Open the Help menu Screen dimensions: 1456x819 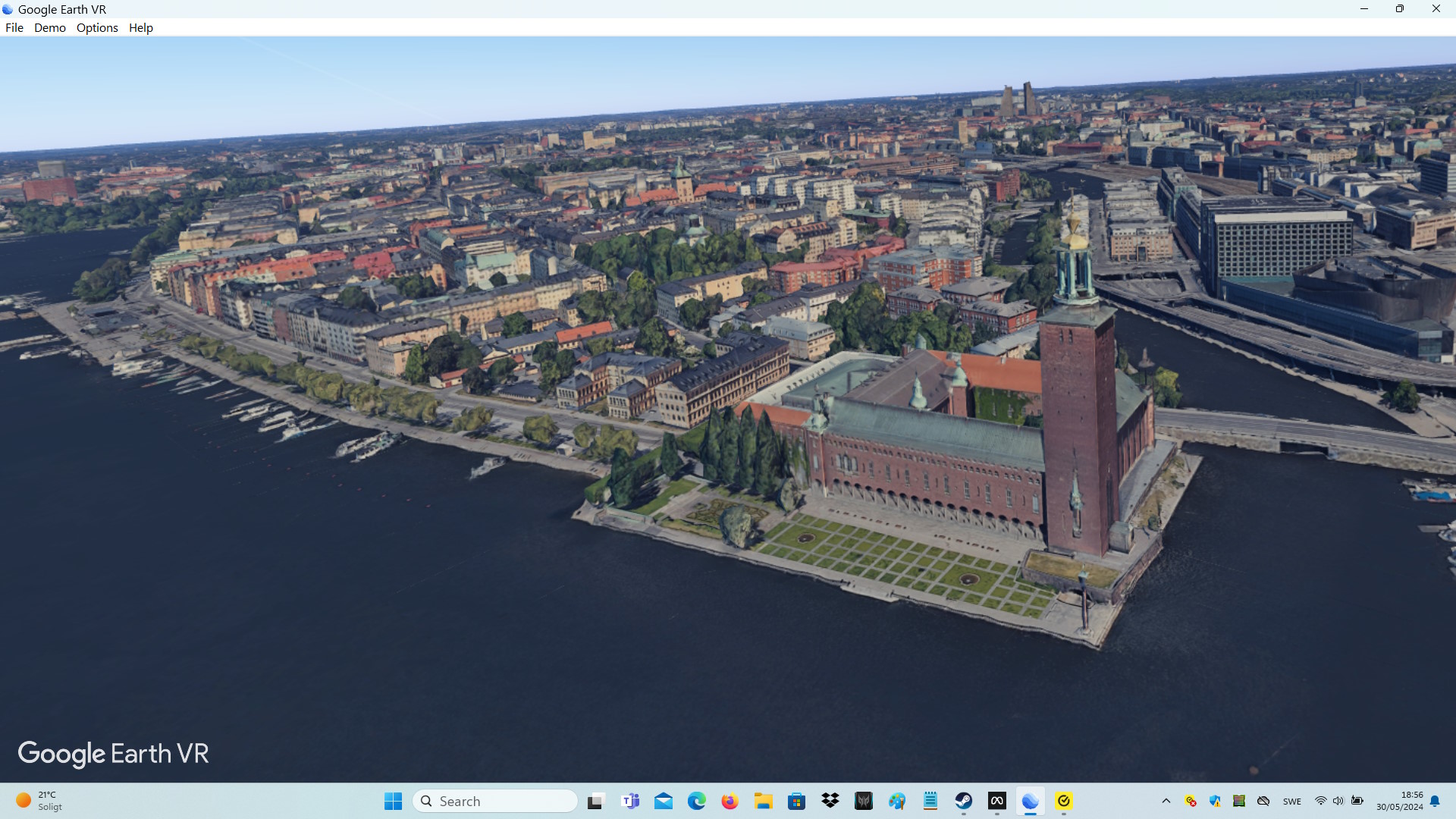pos(141,28)
